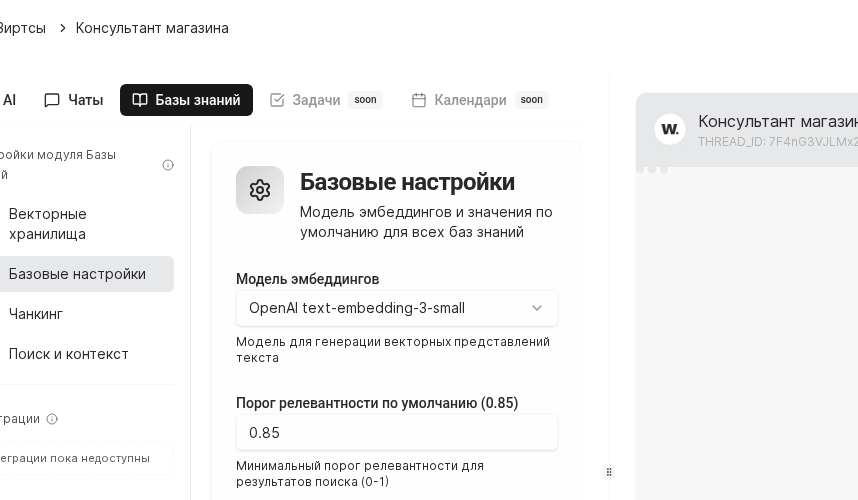
Task: Click the soon badge next to Календари
Action: pyautogui.click(x=531, y=100)
